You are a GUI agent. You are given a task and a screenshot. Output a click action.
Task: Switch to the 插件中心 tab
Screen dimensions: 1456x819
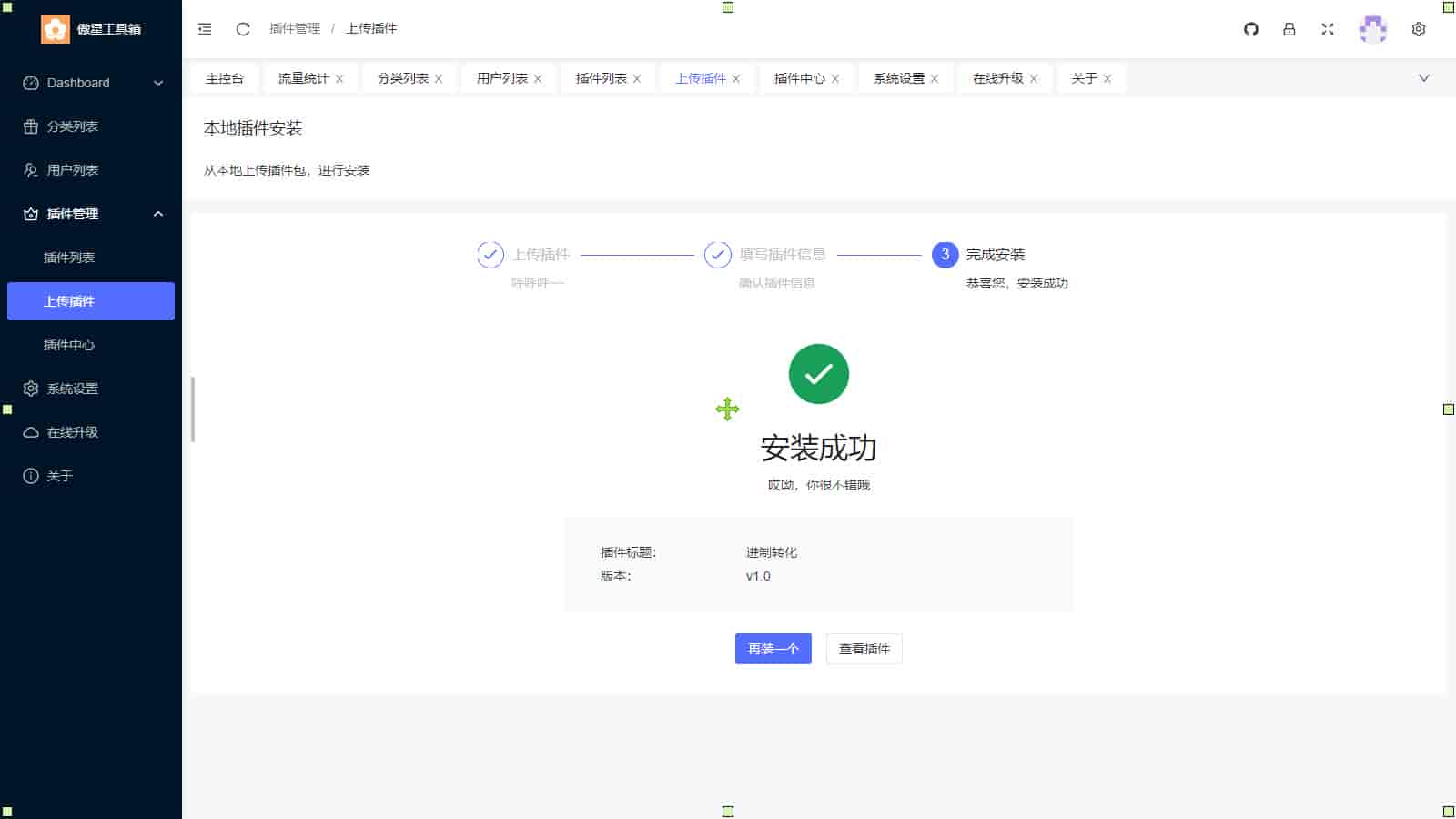click(799, 78)
